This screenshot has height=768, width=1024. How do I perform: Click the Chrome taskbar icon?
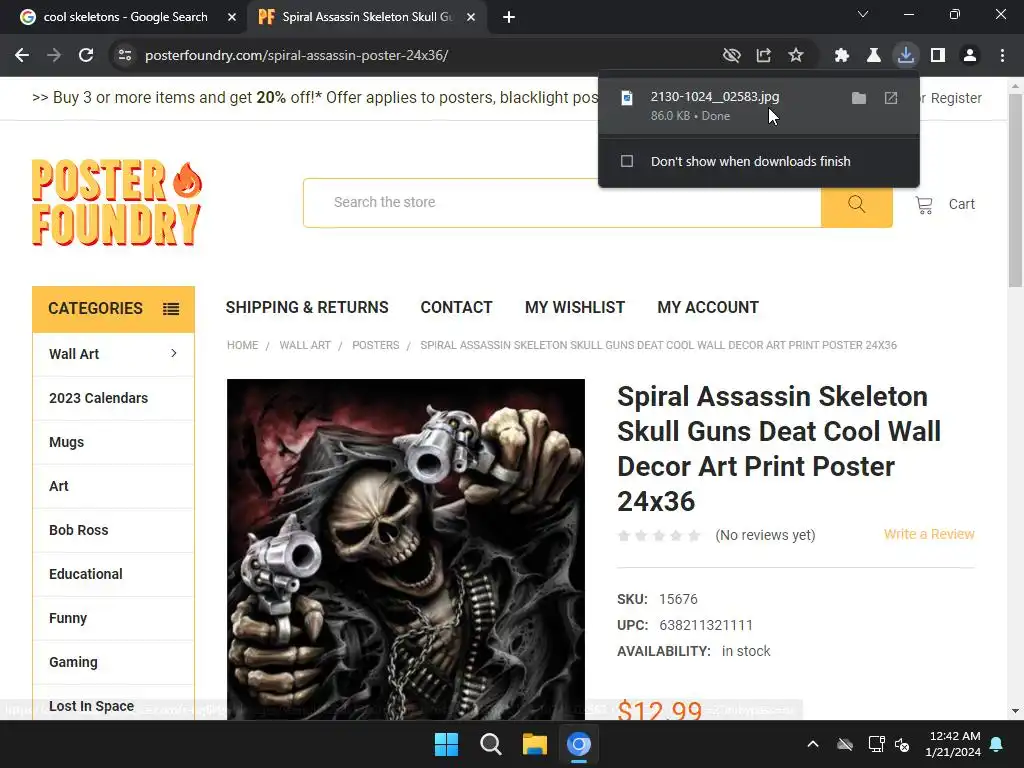[x=579, y=744]
